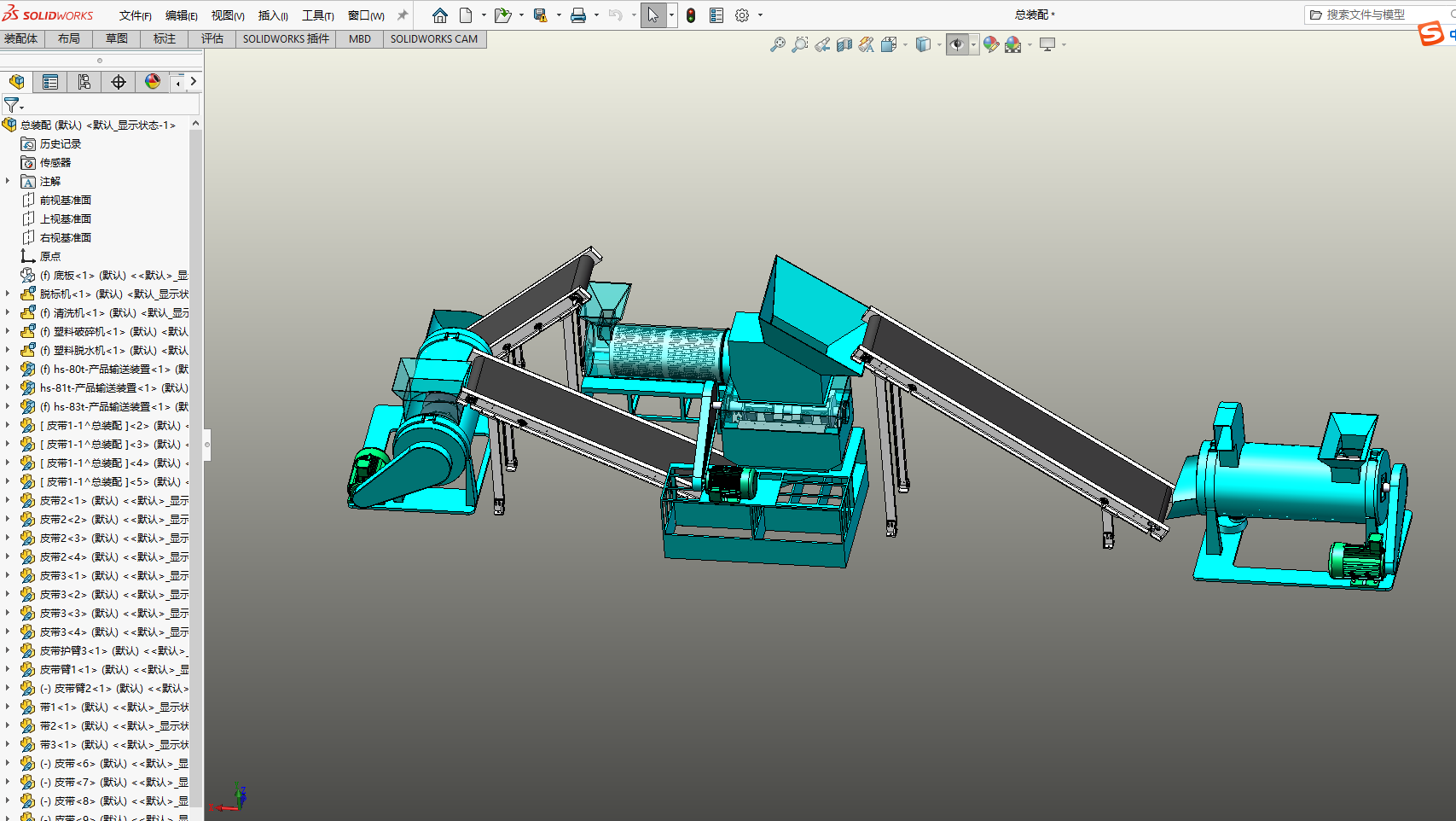This screenshot has height=821, width=1456.
Task: Click the Home (welcome) icon
Action: point(440,15)
